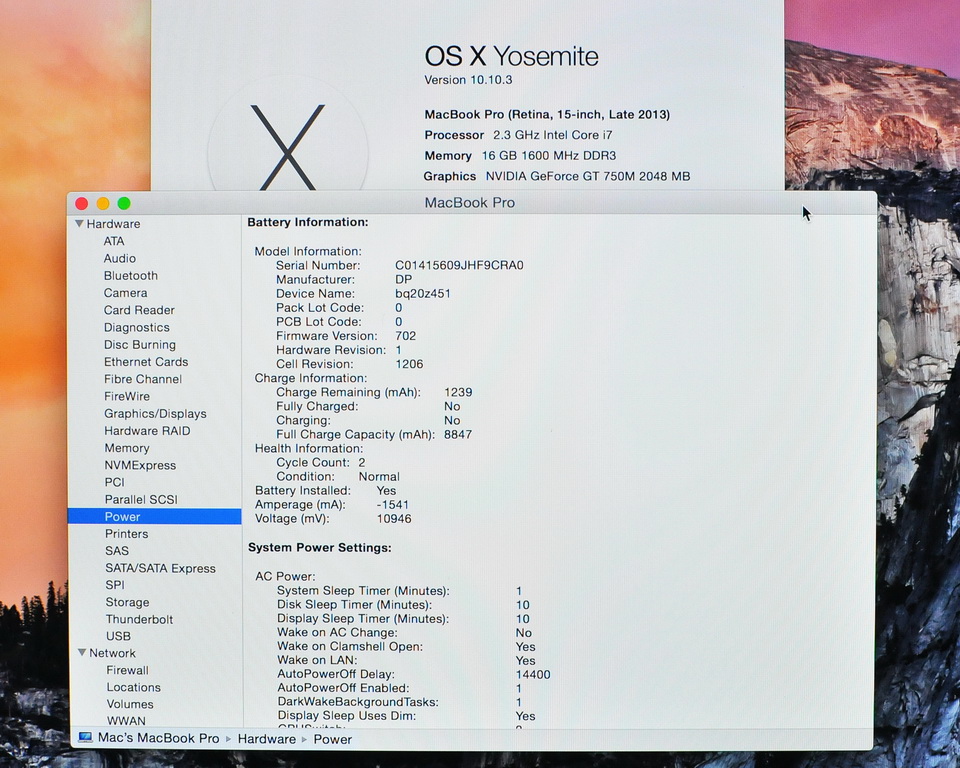Click 16 GB 1600 MHz DDR3 memory text
This screenshot has height=768, width=960.
pyautogui.click(x=549, y=156)
